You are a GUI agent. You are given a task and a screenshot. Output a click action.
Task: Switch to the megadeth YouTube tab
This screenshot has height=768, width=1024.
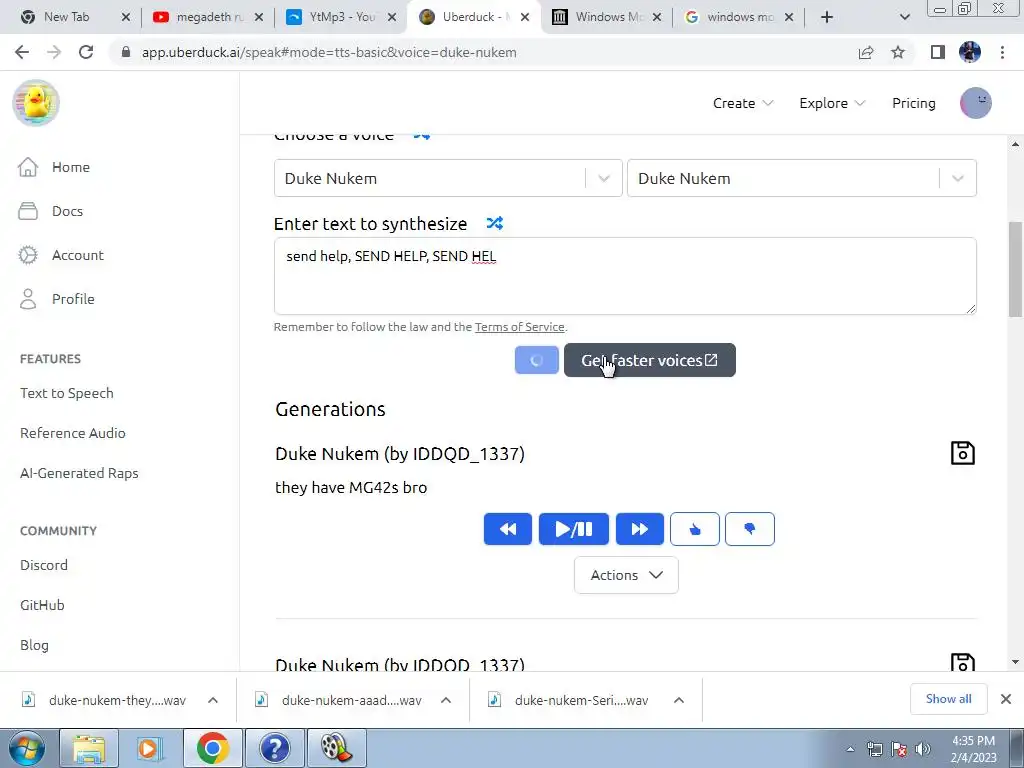pos(209,17)
